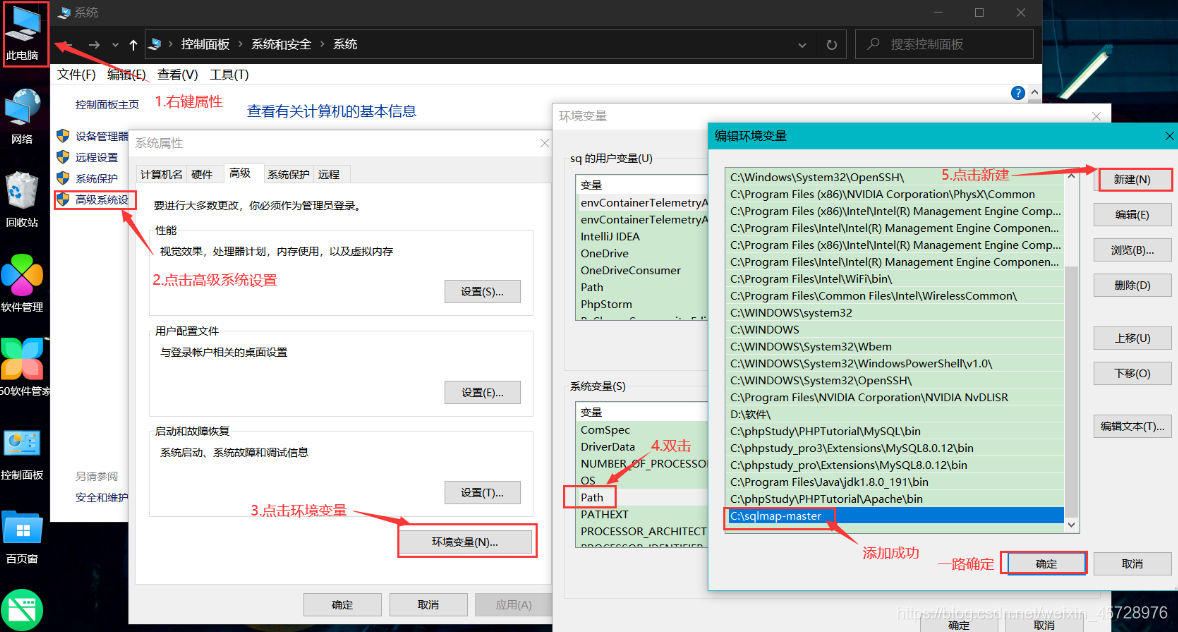This screenshot has width=1178, height=632.
Task: Click 系统和安全 in the breadcrumb
Action: pos(281,44)
